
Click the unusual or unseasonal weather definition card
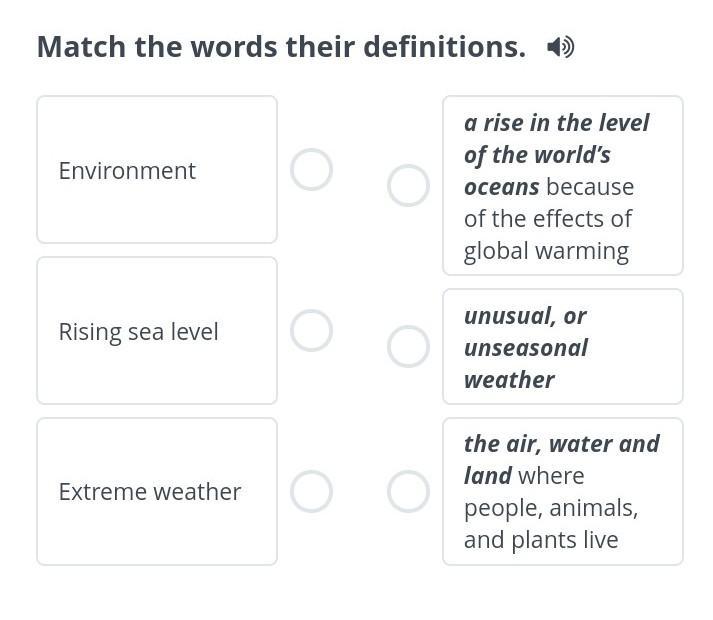(x=563, y=347)
